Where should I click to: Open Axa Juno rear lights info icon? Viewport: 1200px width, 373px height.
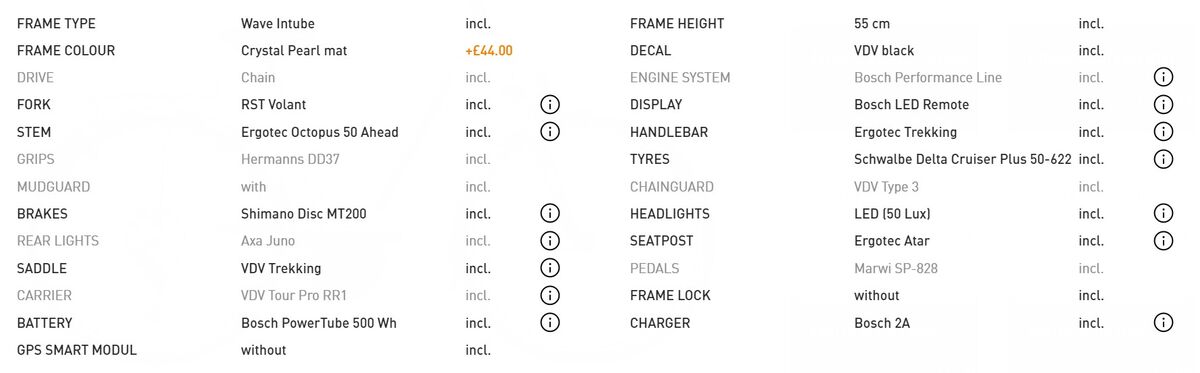point(549,240)
